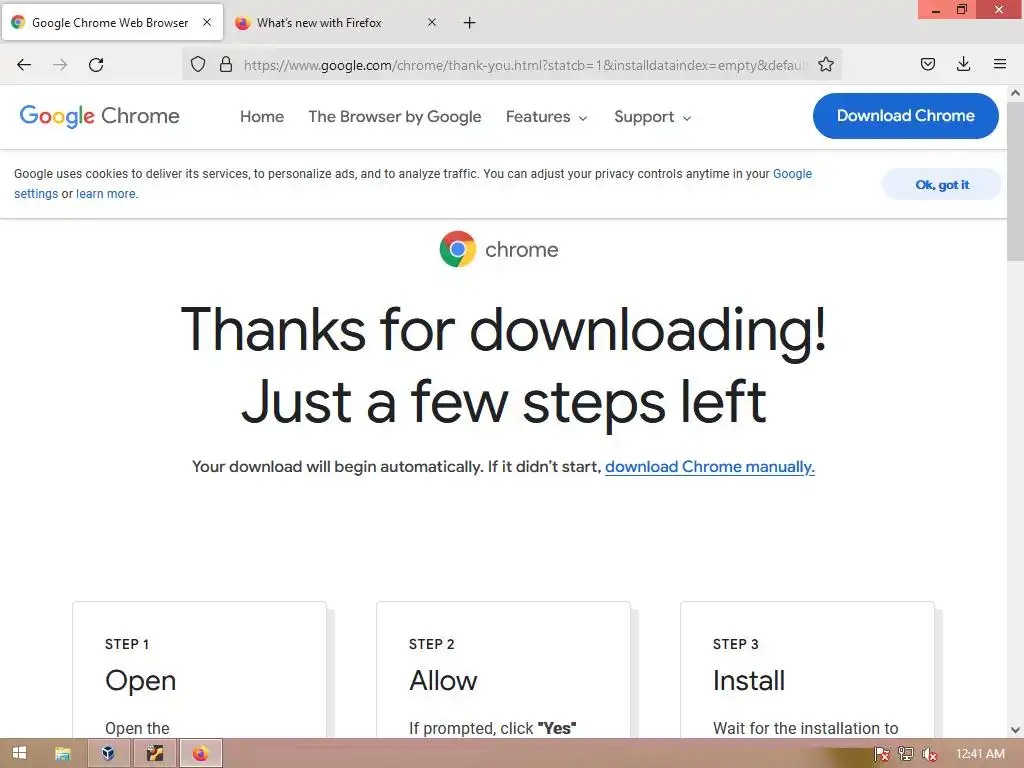Open the downloads panel arrow icon
The image size is (1024, 768).
(x=963, y=64)
